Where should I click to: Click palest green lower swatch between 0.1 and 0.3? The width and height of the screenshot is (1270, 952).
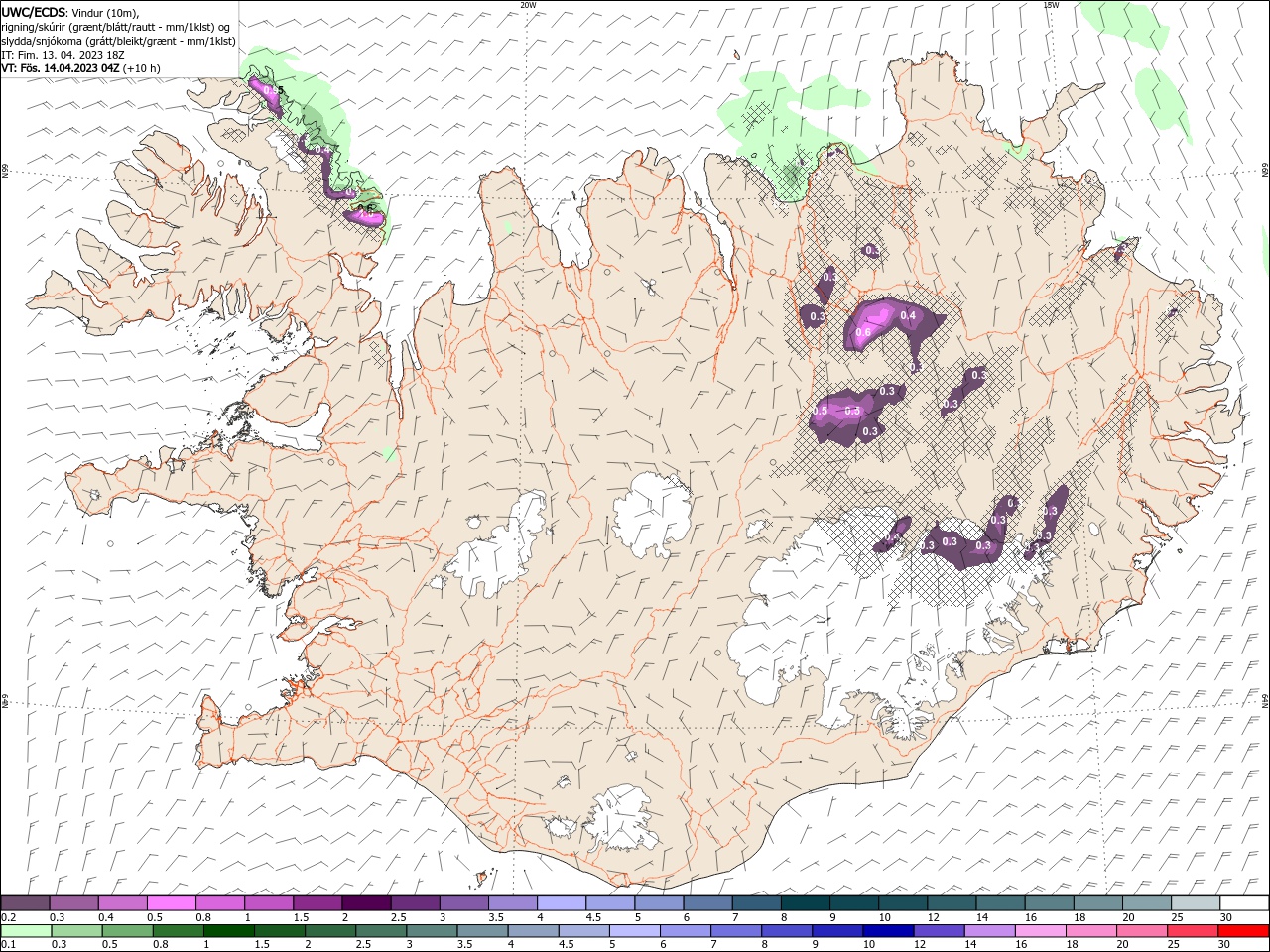point(26,931)
